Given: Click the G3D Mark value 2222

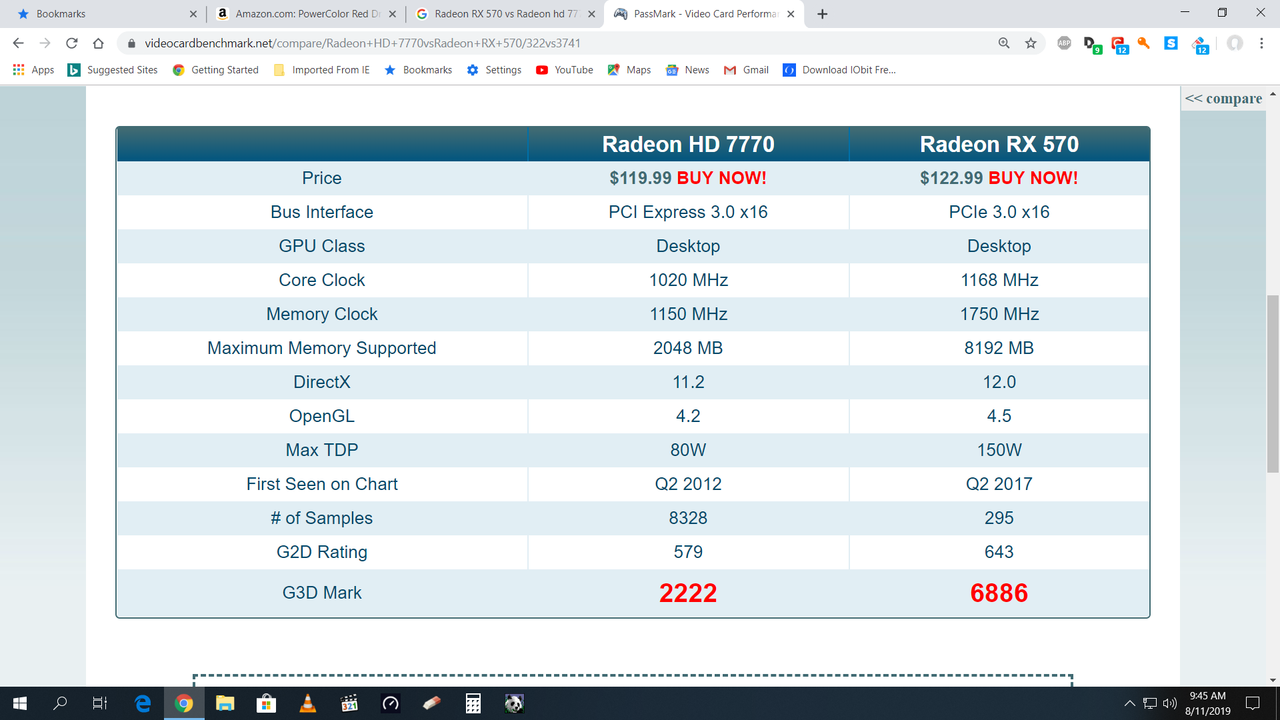Looking at the screenshot, I should point(688,593).
